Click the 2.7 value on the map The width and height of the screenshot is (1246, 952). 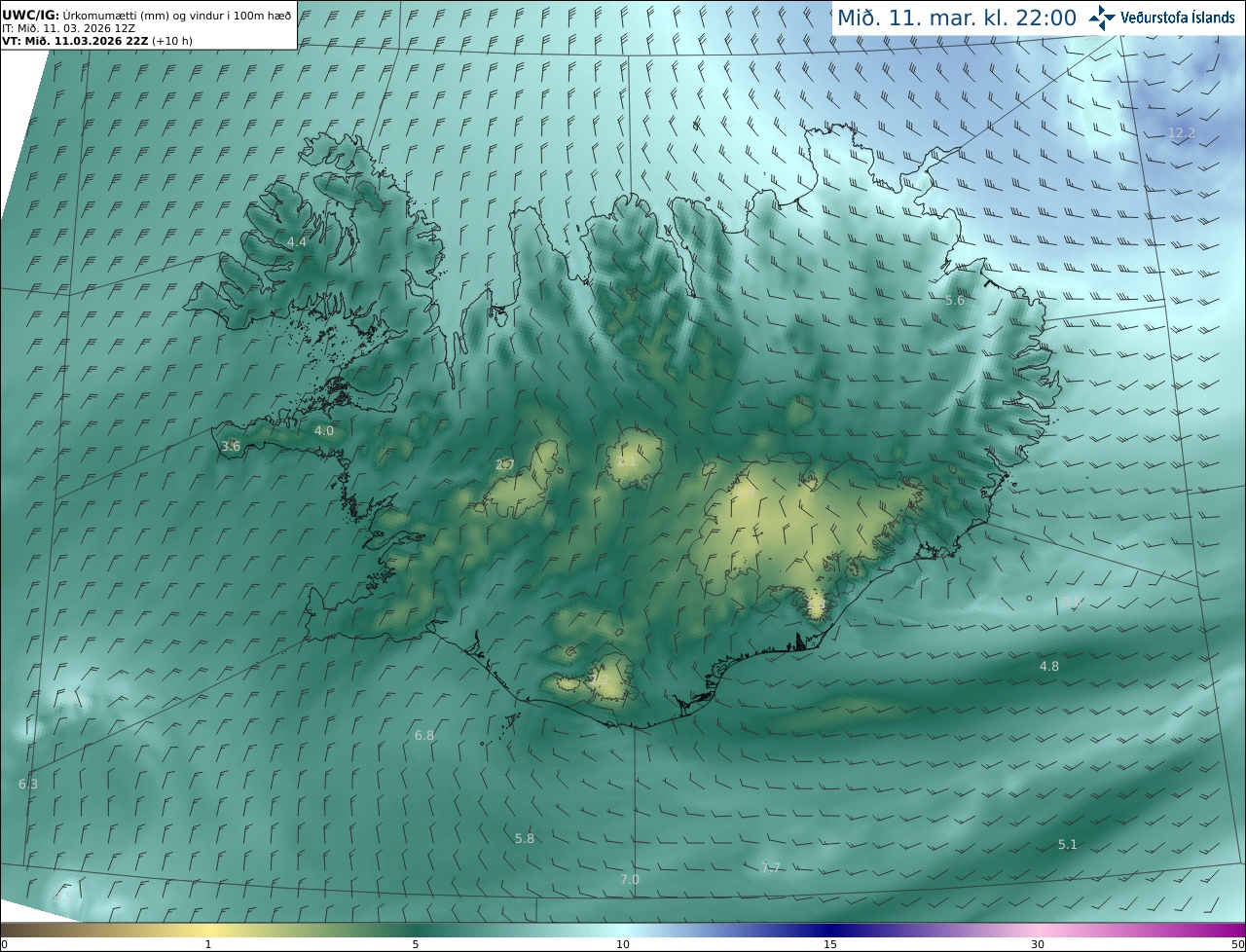coord(505,465)
